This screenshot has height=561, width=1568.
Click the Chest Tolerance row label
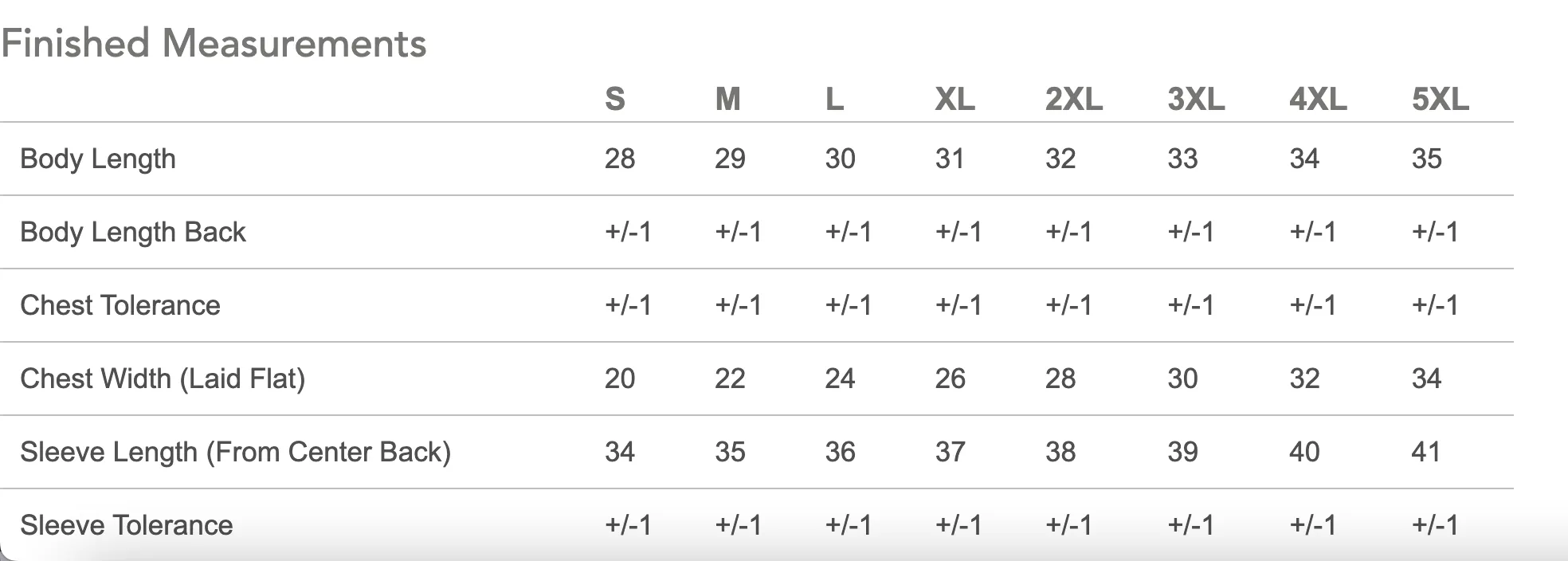[120, 305]
